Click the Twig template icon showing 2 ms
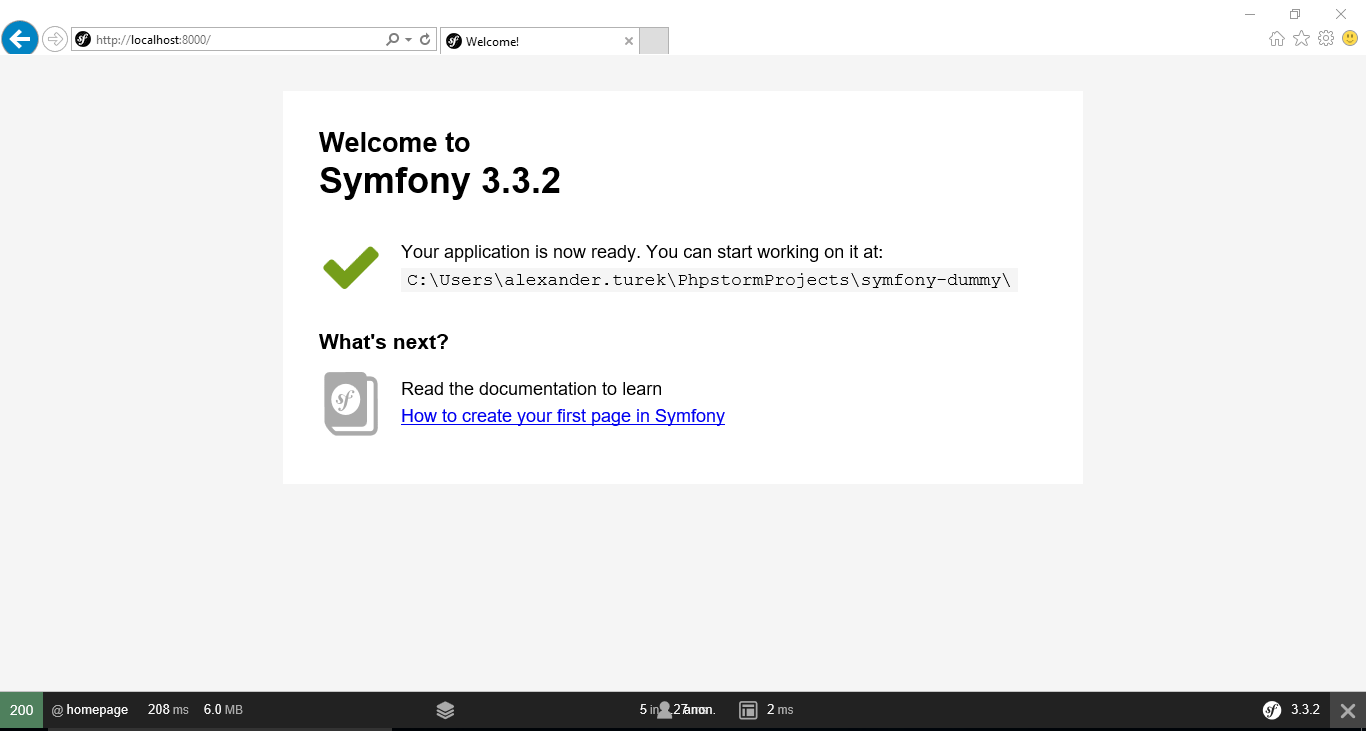The width and height of the screenshot is (1366, 731). [748, 710]
